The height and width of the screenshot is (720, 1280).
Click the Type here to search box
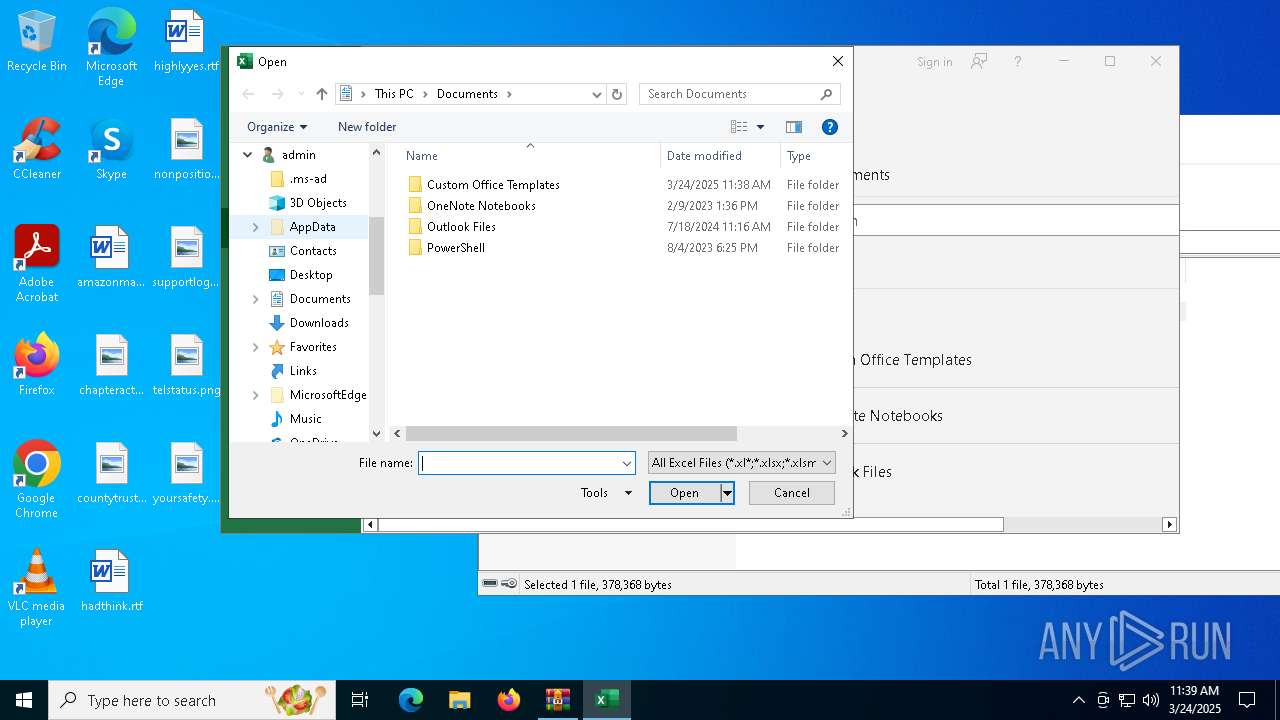point(192,700)
